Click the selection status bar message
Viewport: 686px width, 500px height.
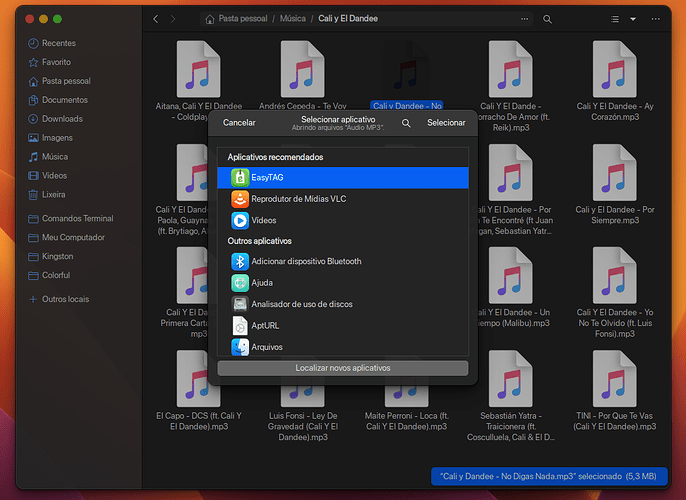549,476
